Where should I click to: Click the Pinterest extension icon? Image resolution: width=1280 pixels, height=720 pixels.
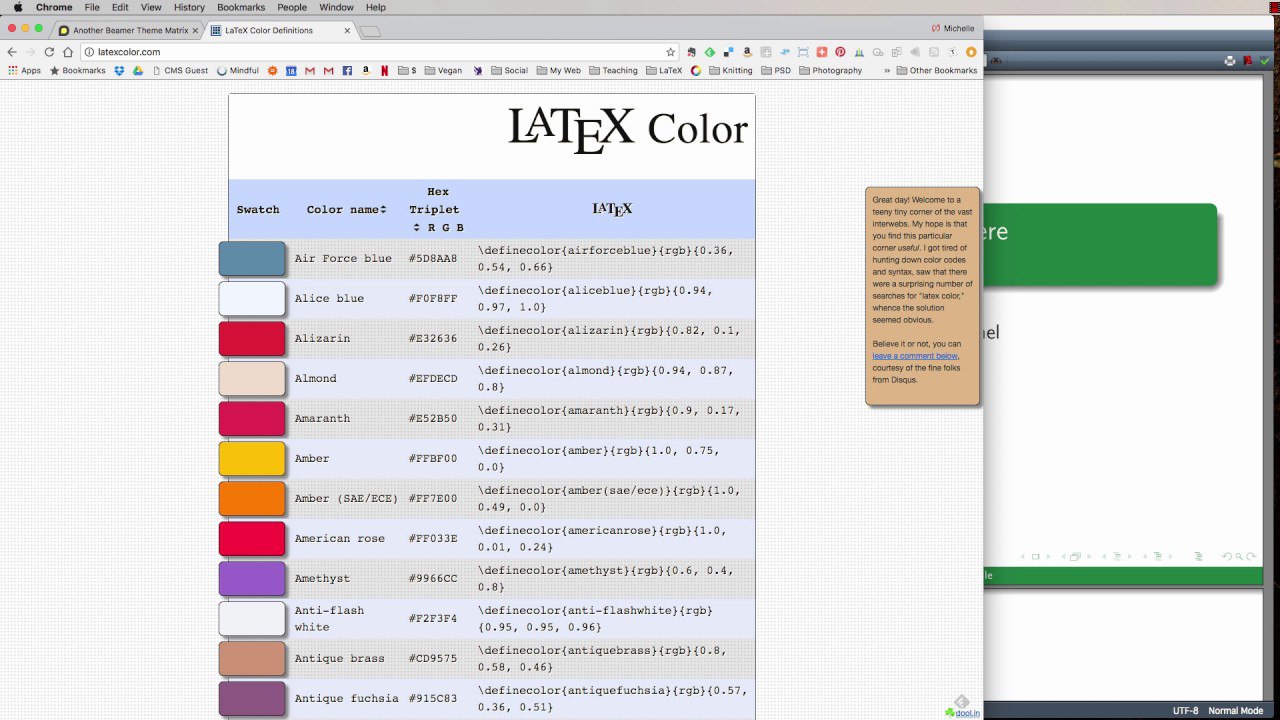pos(840,52)
